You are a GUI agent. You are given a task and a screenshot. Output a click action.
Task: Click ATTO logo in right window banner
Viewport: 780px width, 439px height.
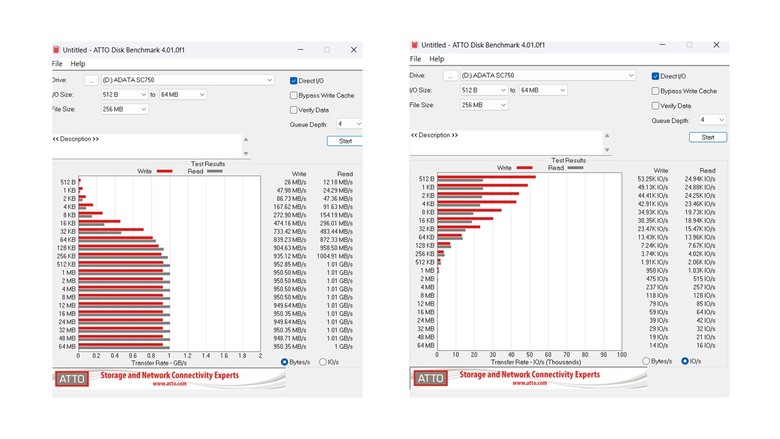[x=430, y=378]
